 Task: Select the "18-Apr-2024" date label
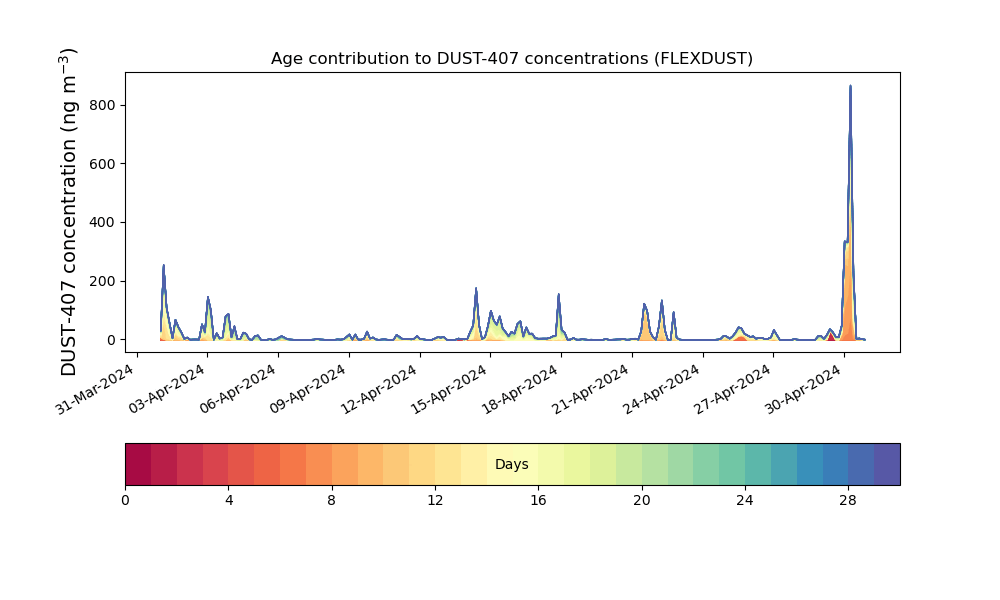521,389
